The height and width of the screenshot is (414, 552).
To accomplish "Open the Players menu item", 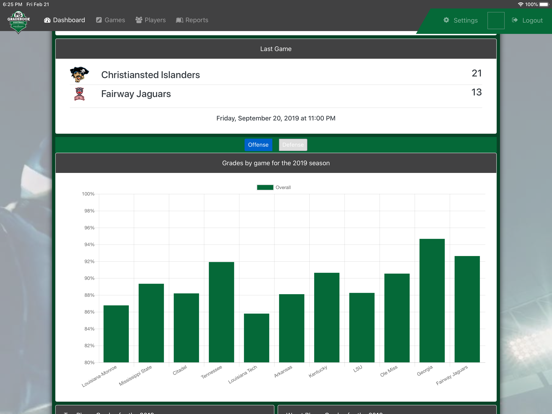I will coord(150,20).
